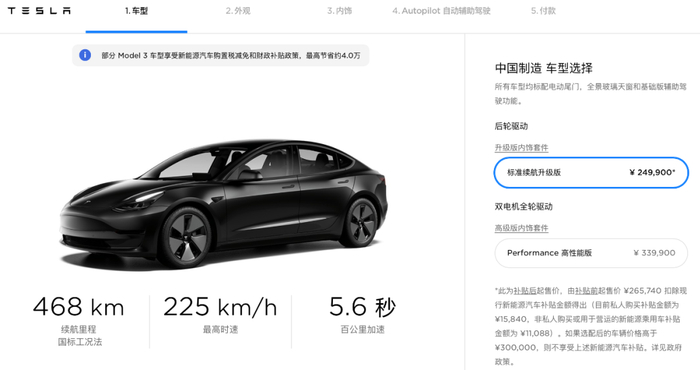Viewport: 700px width, 370px height.
Task: Jump to the 5.付款 step
Action: [543, 11]
